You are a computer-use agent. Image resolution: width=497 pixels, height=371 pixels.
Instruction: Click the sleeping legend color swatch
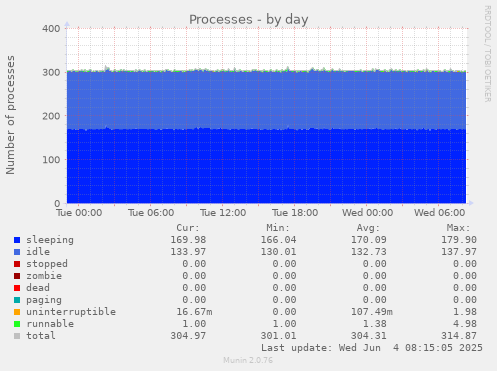pyautogui.click(x=17, y=240)
